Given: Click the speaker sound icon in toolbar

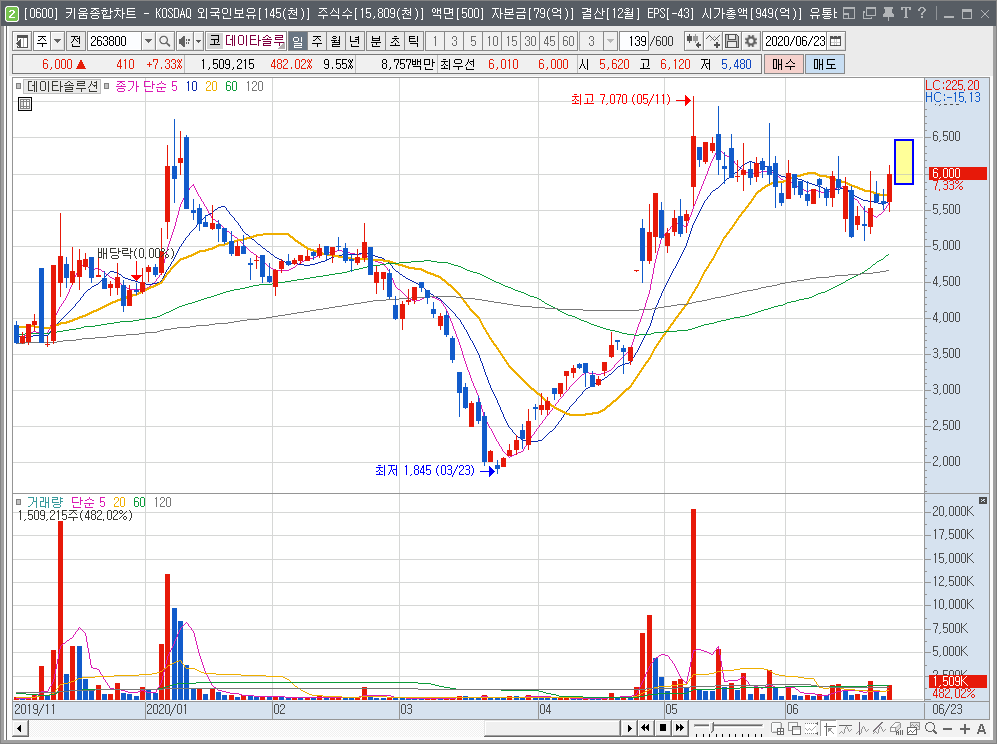Looking at the screenshot, I should pyautogui.click(x=184, y=41).
